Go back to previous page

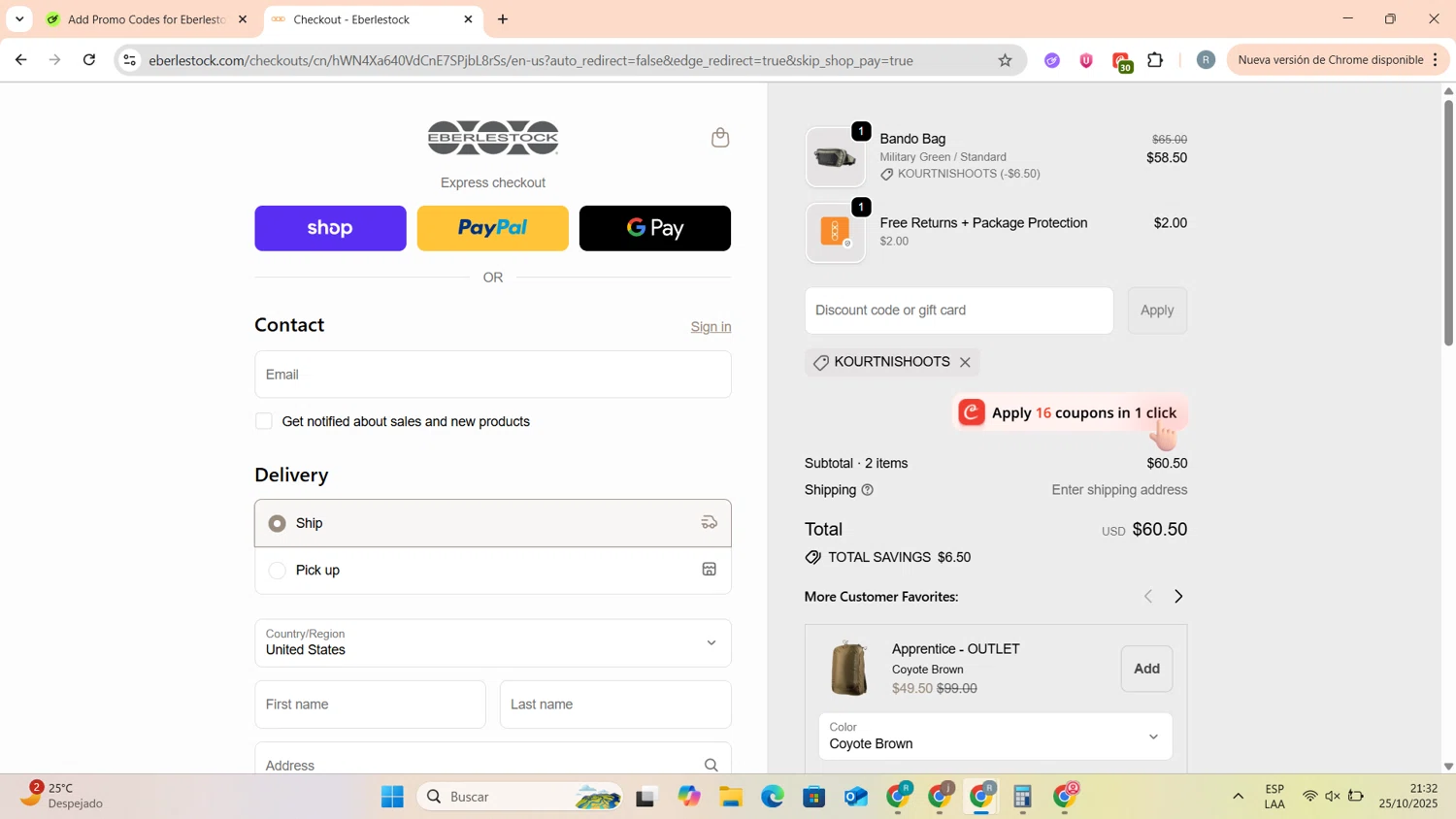tap(21, 60)
